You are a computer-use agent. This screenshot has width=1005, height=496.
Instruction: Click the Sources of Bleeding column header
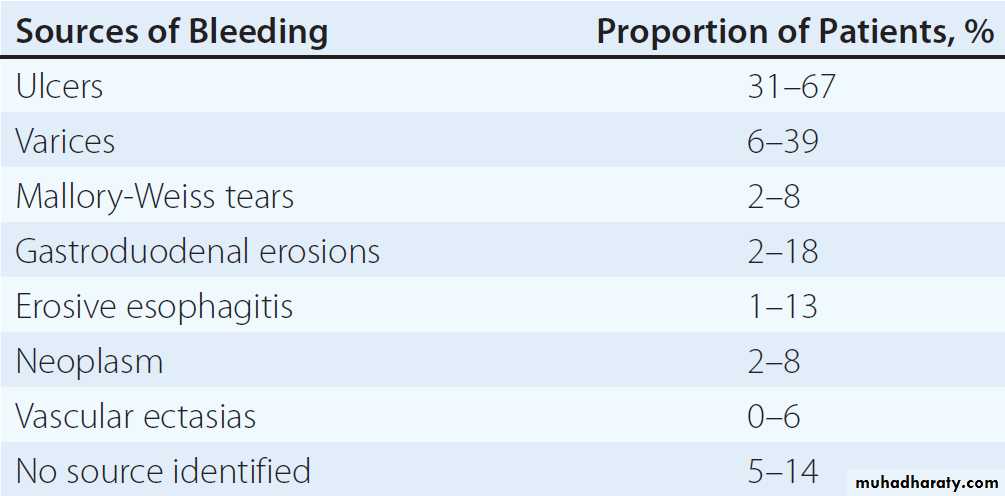[171, 31]
